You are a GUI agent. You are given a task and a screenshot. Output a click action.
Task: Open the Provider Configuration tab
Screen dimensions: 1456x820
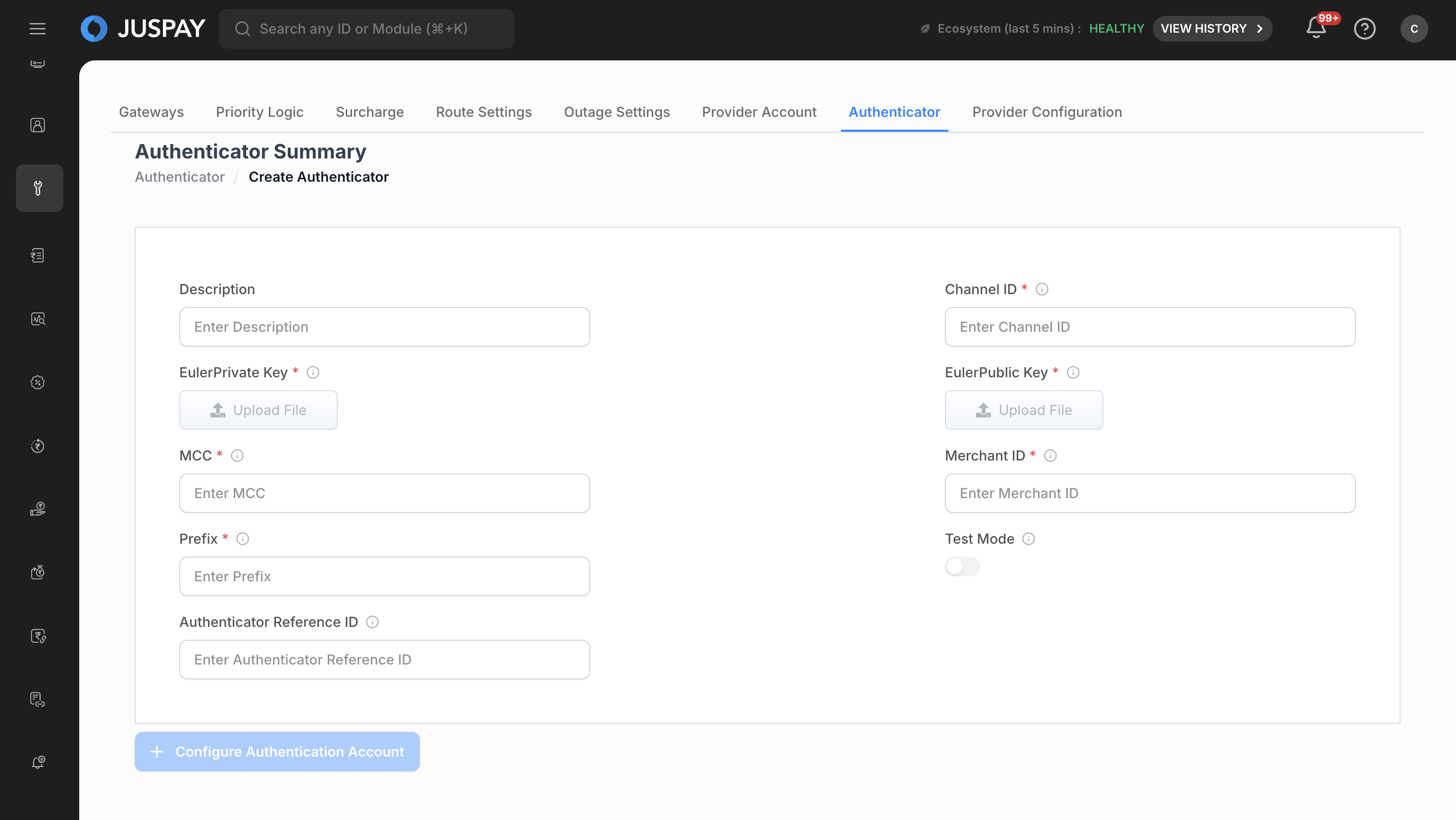(1047, 112)
